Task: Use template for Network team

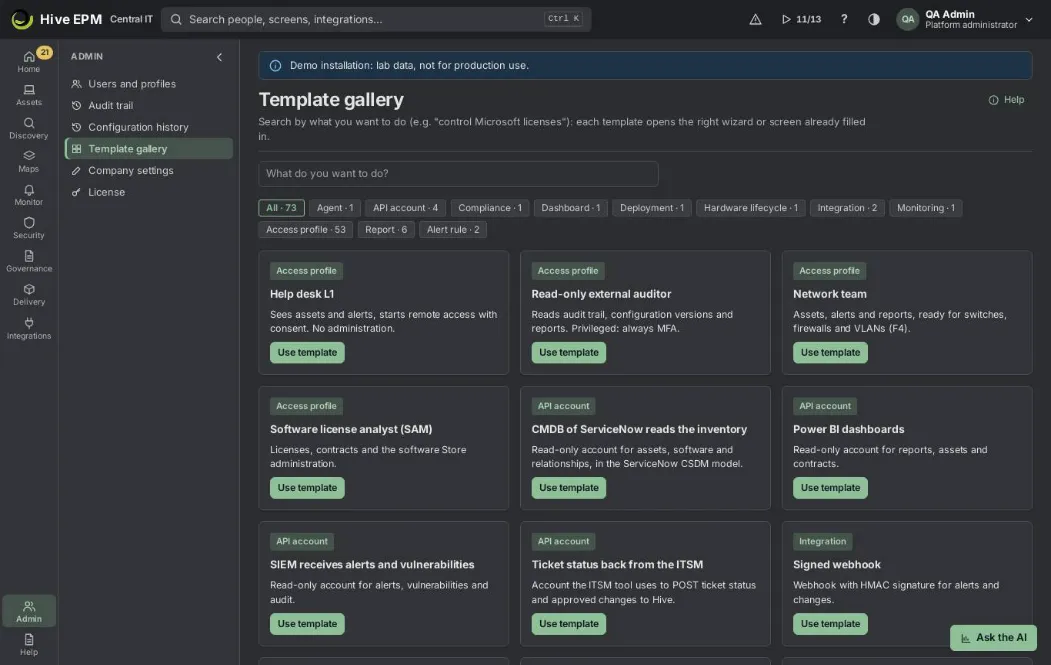Action: point(830,353)
